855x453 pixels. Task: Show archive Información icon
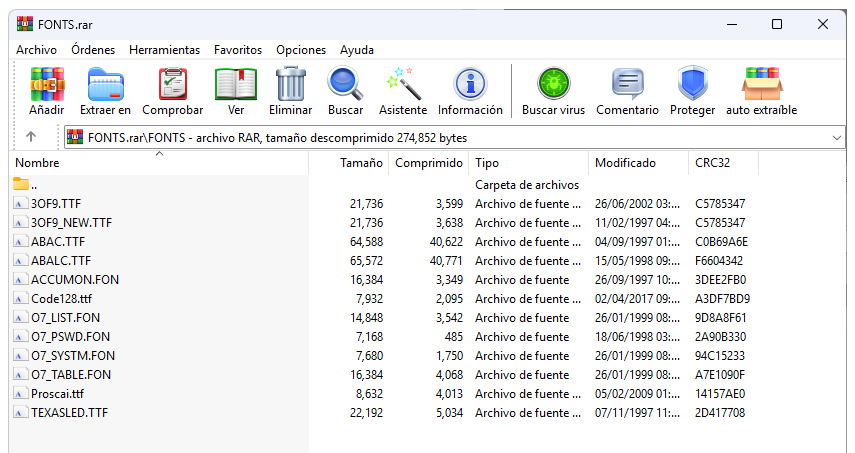pyautogui.click(x=470, y=84)
